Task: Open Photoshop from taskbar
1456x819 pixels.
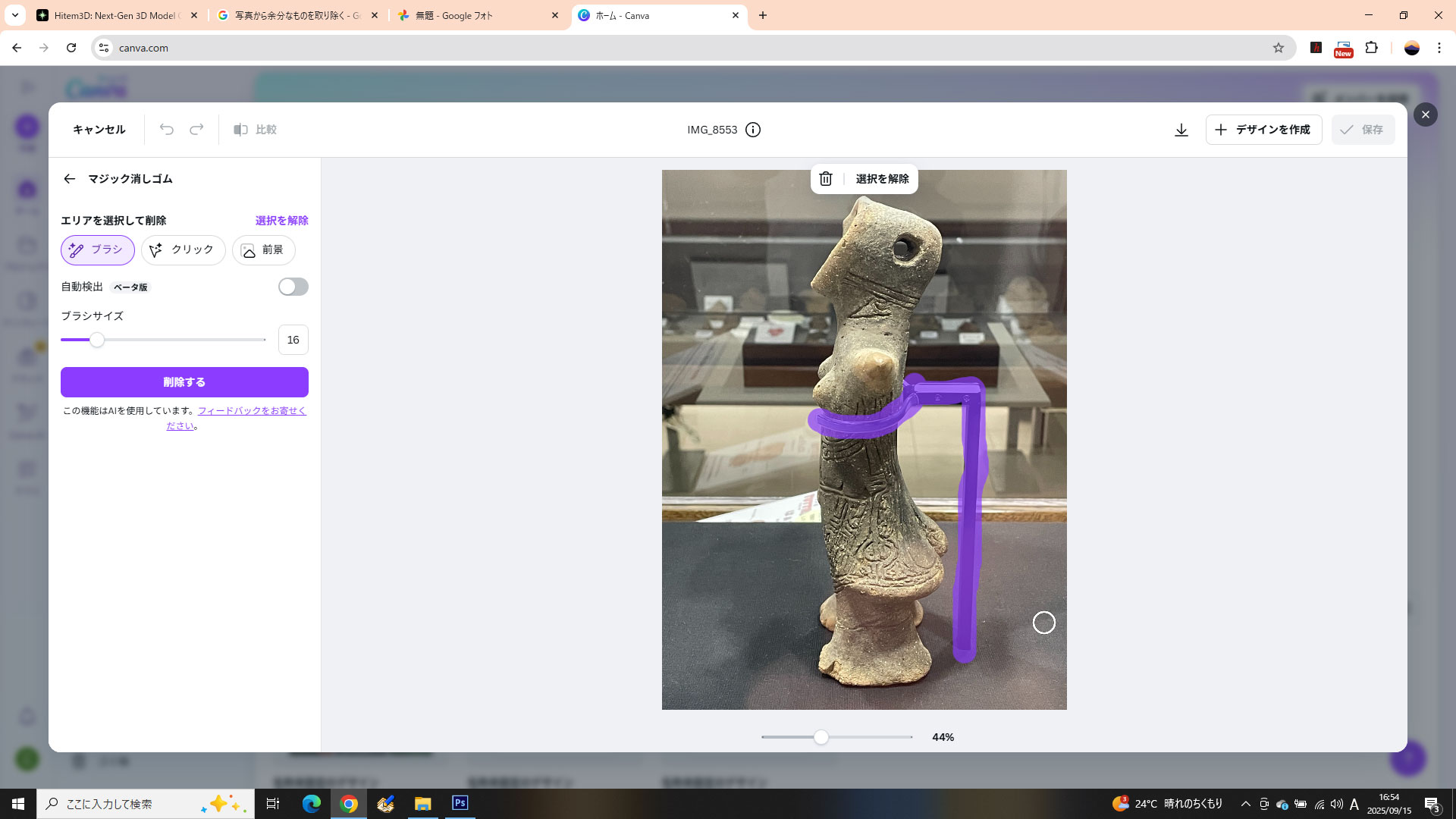Action: (460, 803)
